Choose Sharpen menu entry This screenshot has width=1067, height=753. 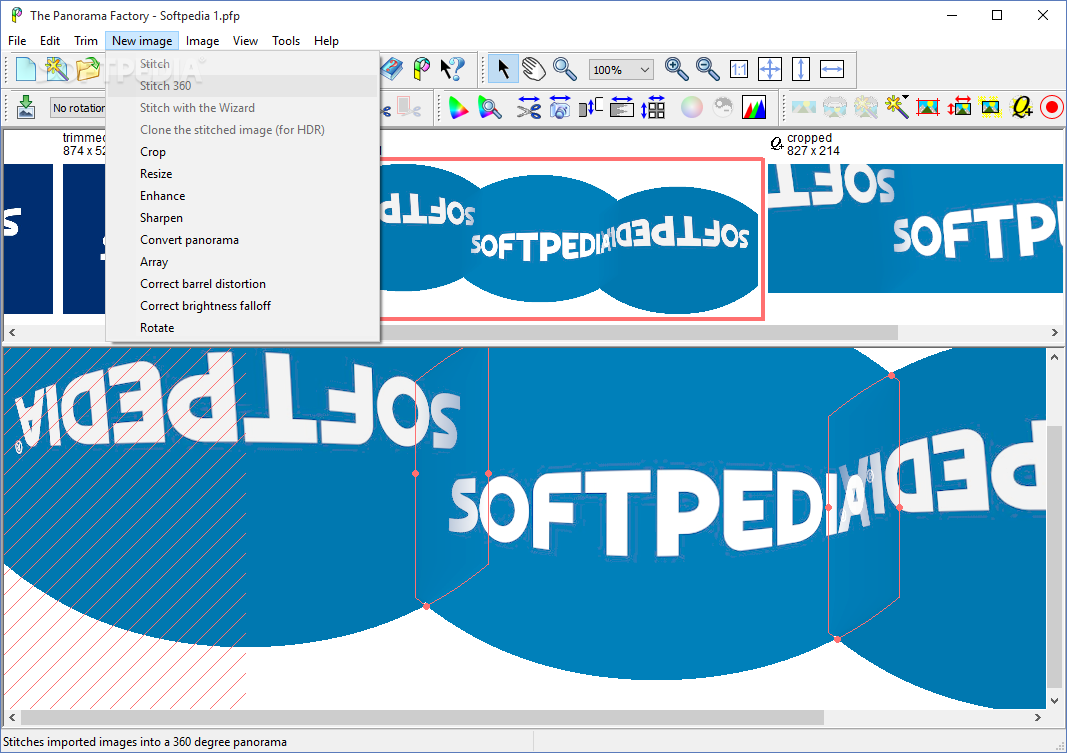point(242,218)
